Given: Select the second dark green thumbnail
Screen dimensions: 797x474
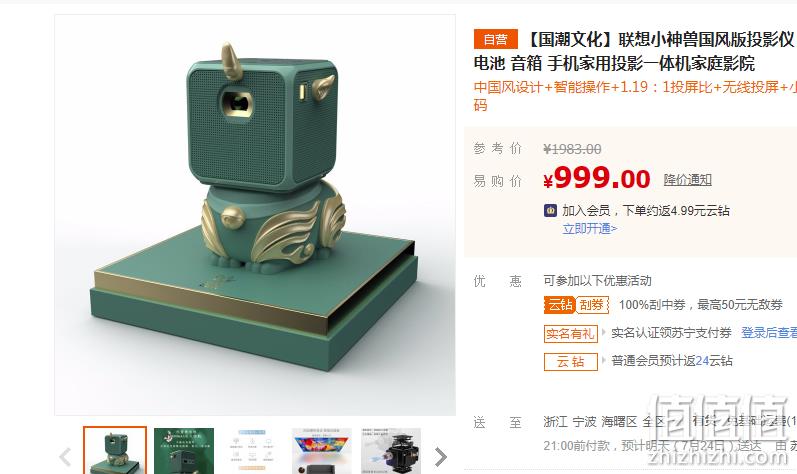Looking at the screenshot, I should 184,451.
